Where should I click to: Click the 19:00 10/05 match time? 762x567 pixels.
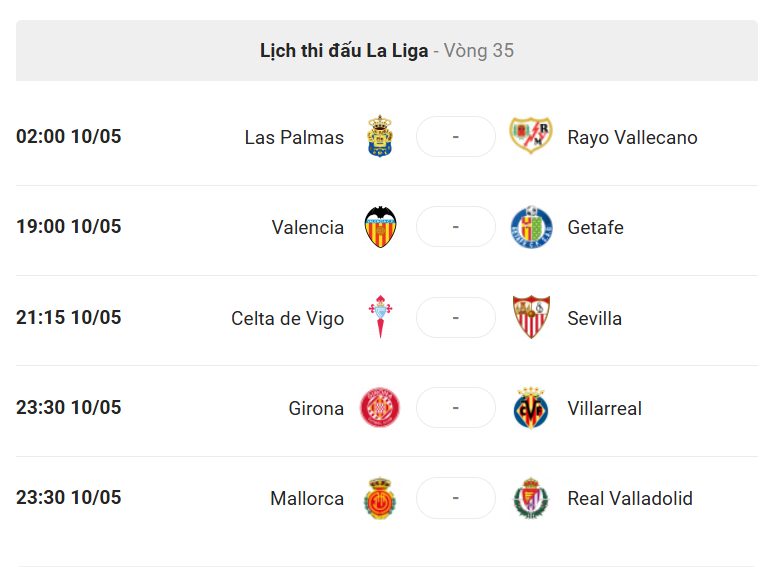(69, 226)
